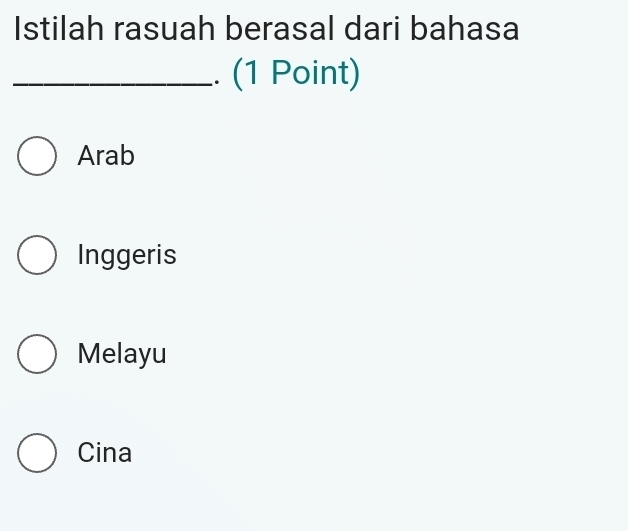Pick the Cina radio button
This screenshot has width=628, height=531.
[x=37, y=453]
